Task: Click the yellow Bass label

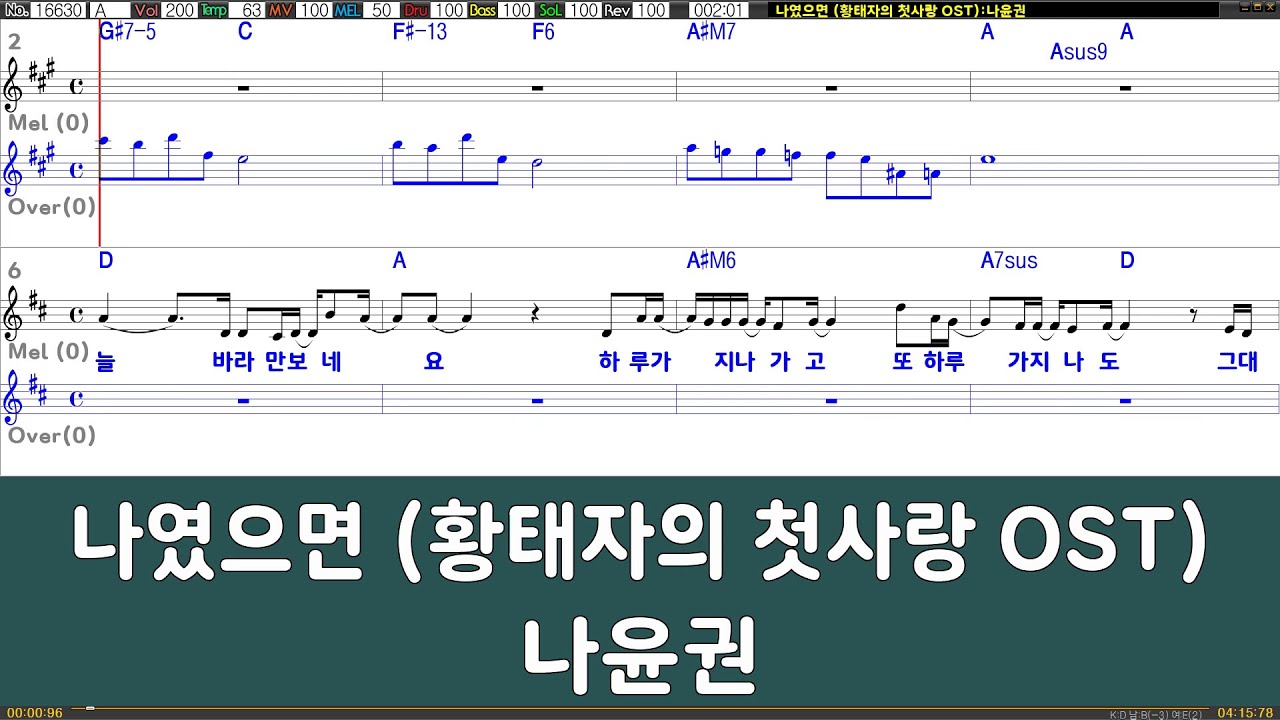Action: pos(482,10)
